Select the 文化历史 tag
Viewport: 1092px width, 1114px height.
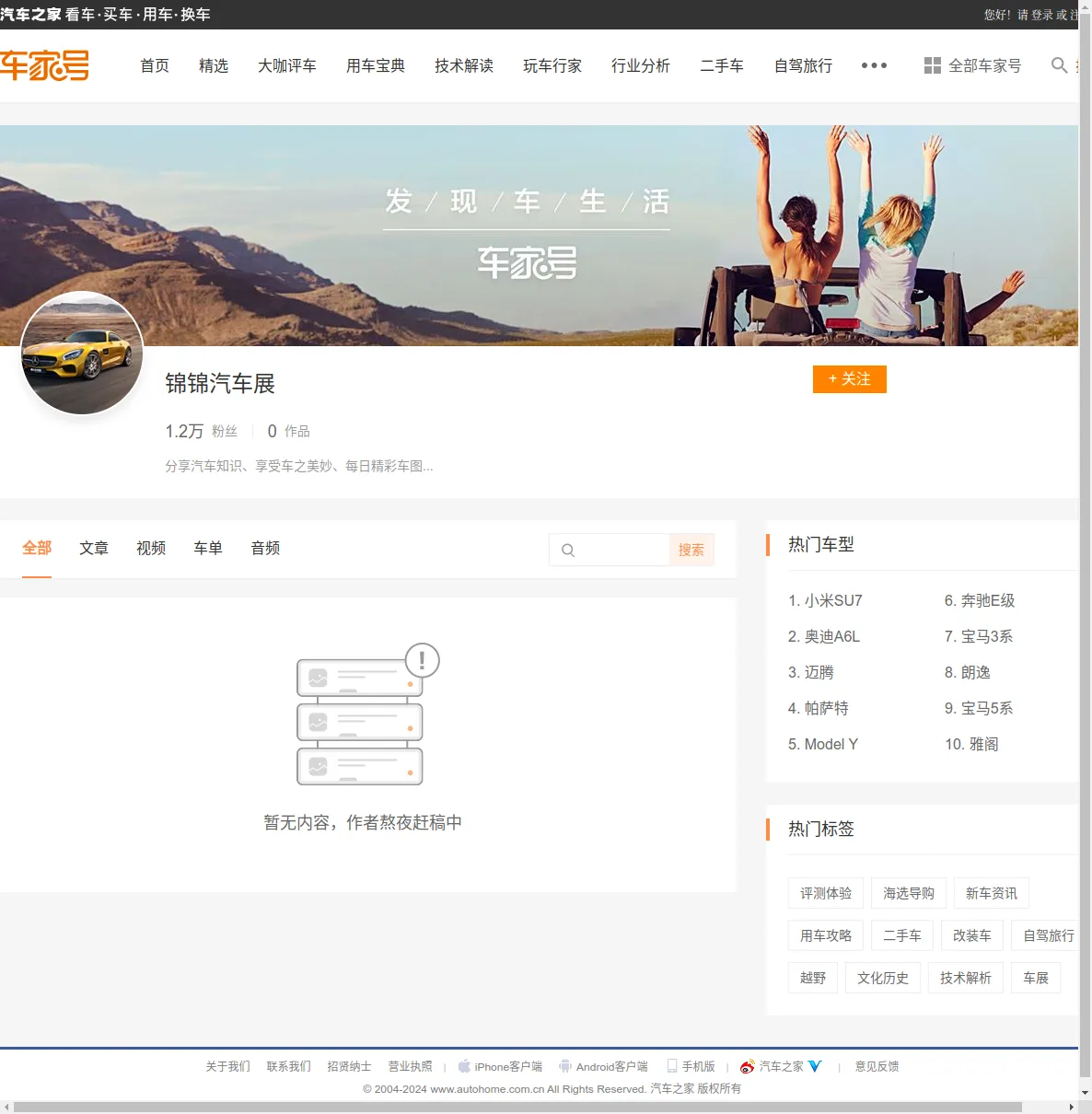click(883, 978)
